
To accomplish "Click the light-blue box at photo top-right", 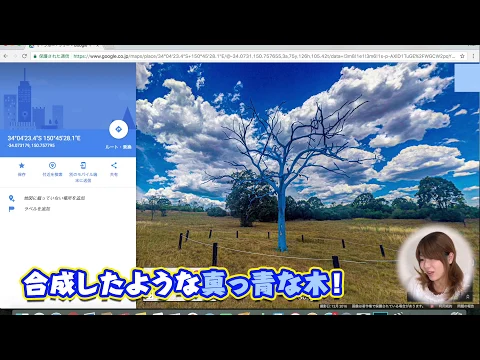I will [x=467, y=78].
